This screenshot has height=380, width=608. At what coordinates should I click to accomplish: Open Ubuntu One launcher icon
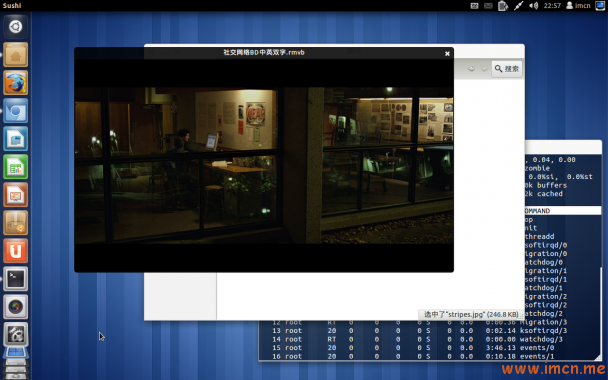point(16,250)
